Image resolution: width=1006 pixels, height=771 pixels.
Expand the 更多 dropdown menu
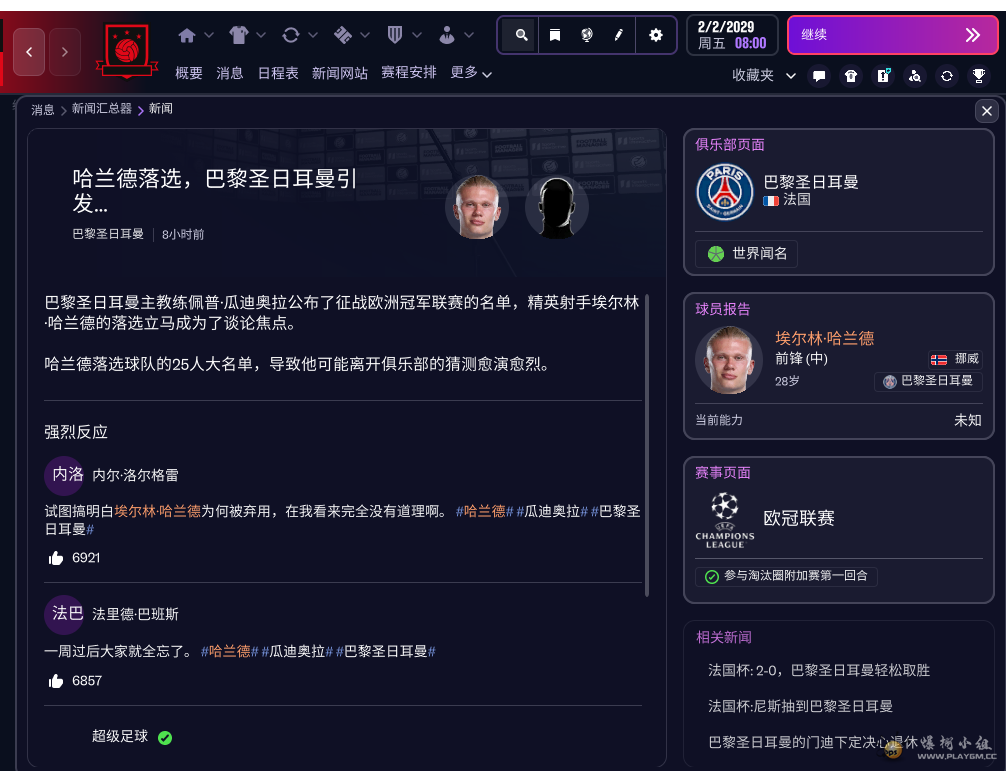pyautogui.click(x=471, y=73)
